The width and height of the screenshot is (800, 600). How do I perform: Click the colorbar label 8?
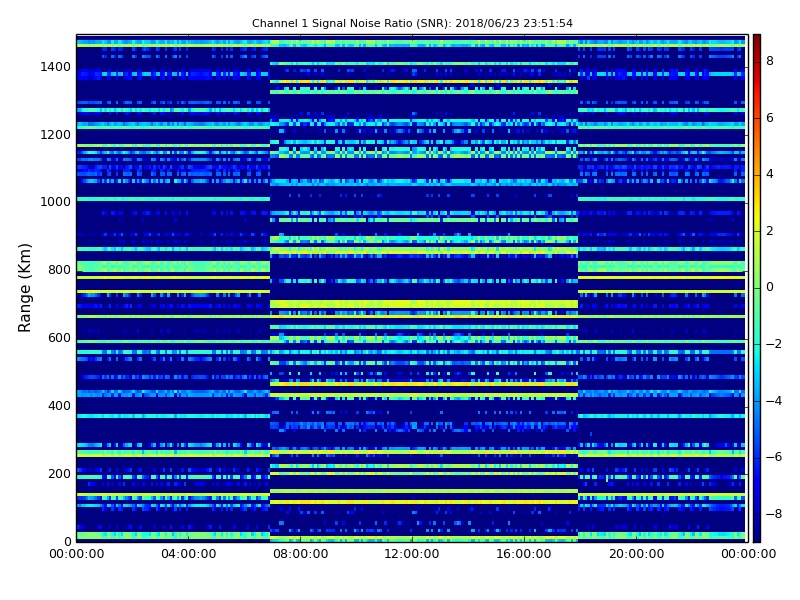[x=770, y=61]
